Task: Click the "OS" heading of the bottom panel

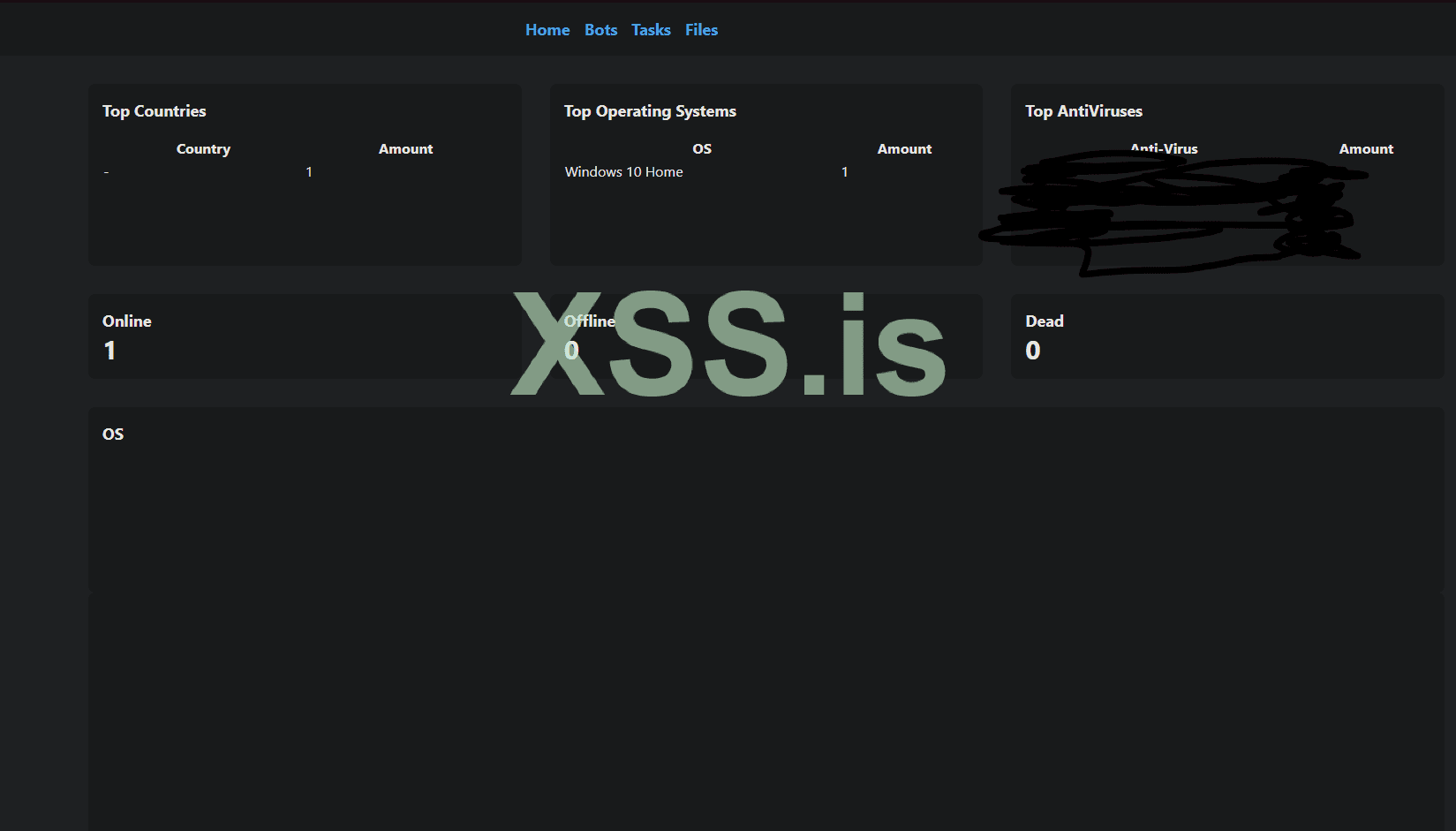Action: pyautogui.click(x=113, y=434)
